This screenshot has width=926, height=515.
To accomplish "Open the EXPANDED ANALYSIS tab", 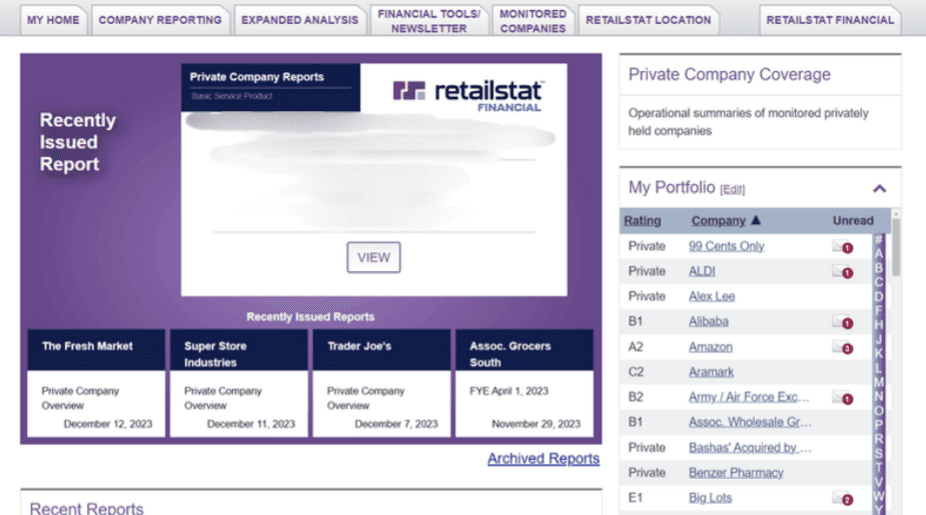I will tap(299, 20).
